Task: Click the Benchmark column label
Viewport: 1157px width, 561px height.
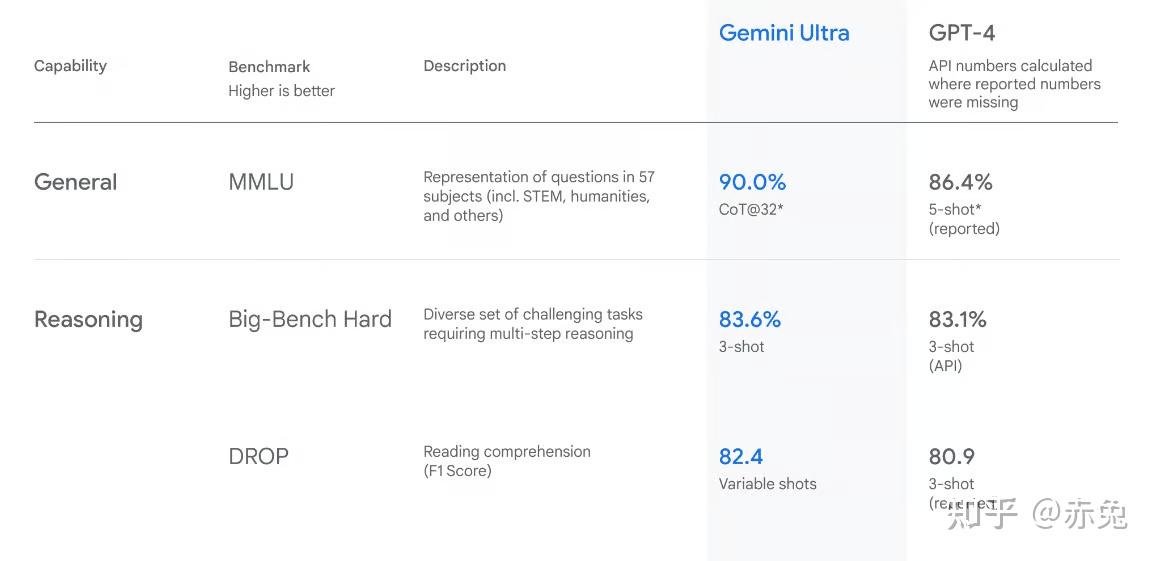Action: tap(269, 67)
